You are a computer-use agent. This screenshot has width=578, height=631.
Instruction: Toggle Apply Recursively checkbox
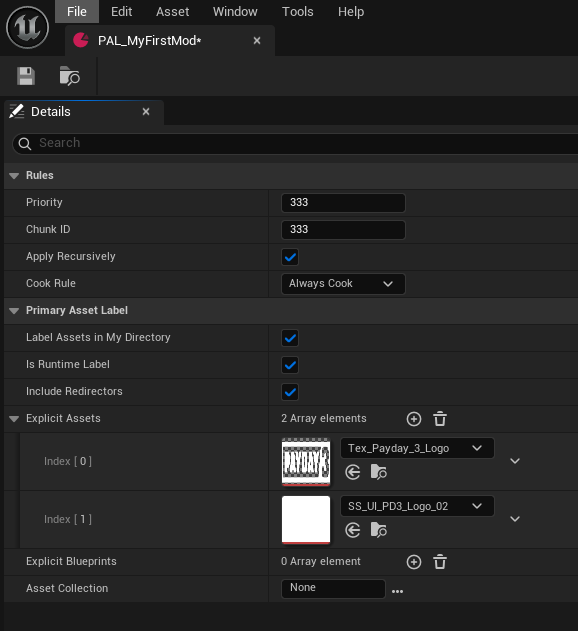pyautogui.click(x=290, y=257)
